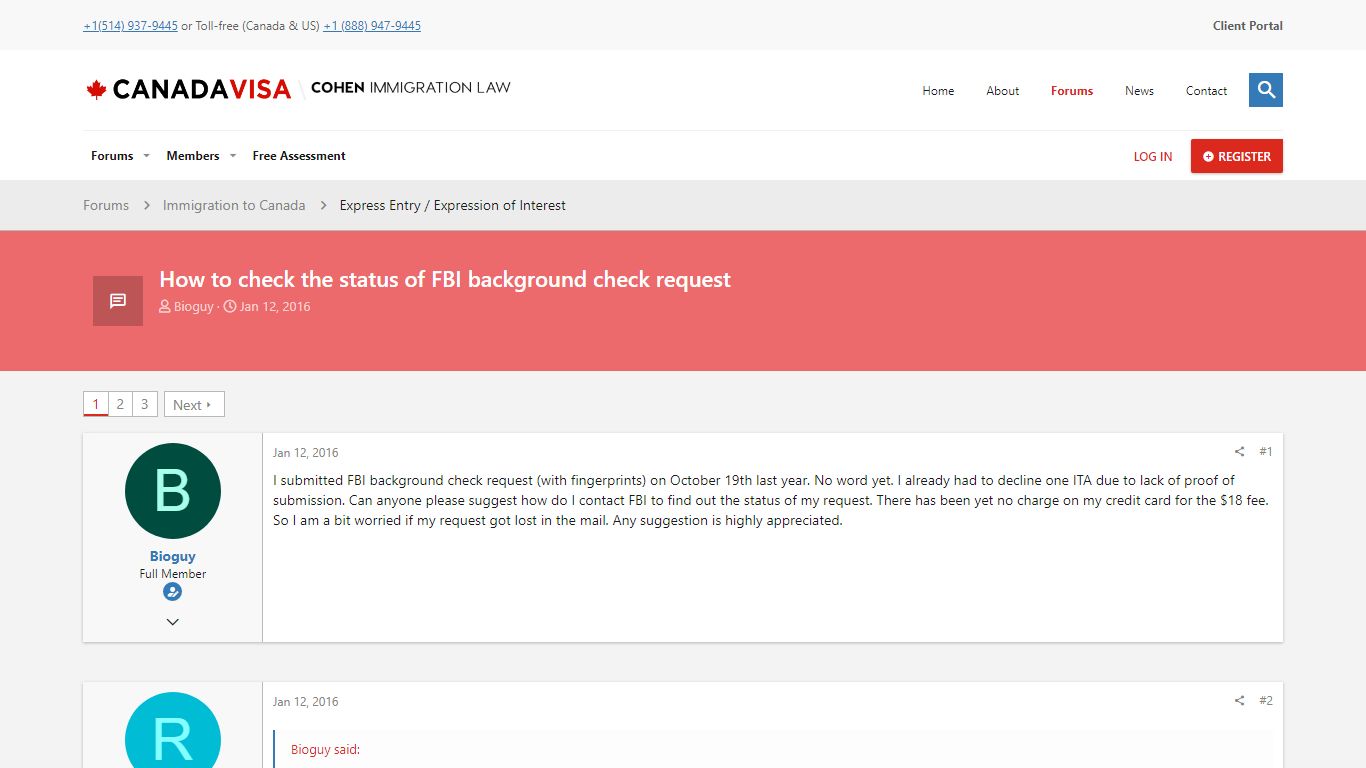
Task: Open the Members navigation menu
Action: (x=193, y=156)
